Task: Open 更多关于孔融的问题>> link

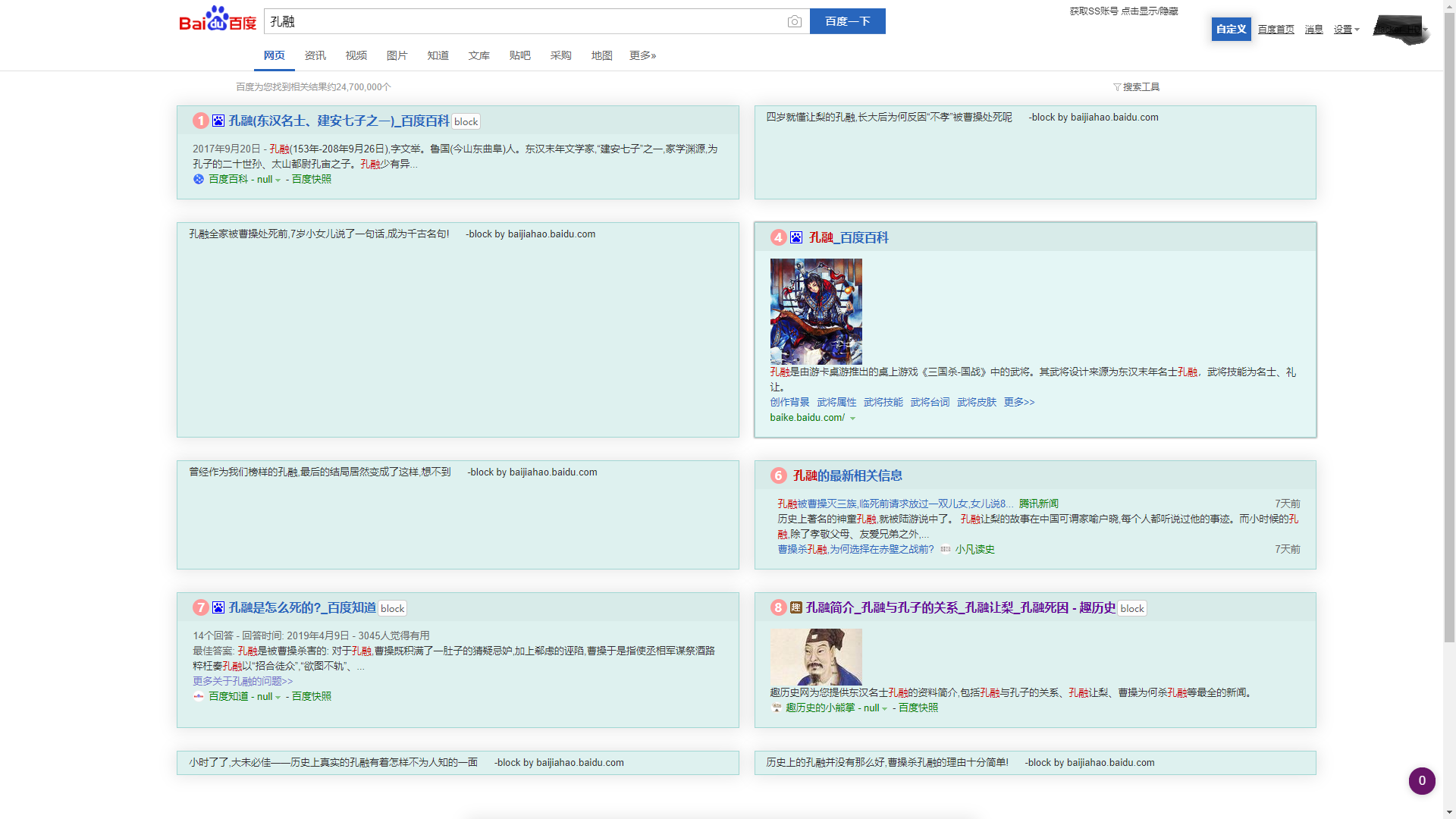Action: coord(243,681)
